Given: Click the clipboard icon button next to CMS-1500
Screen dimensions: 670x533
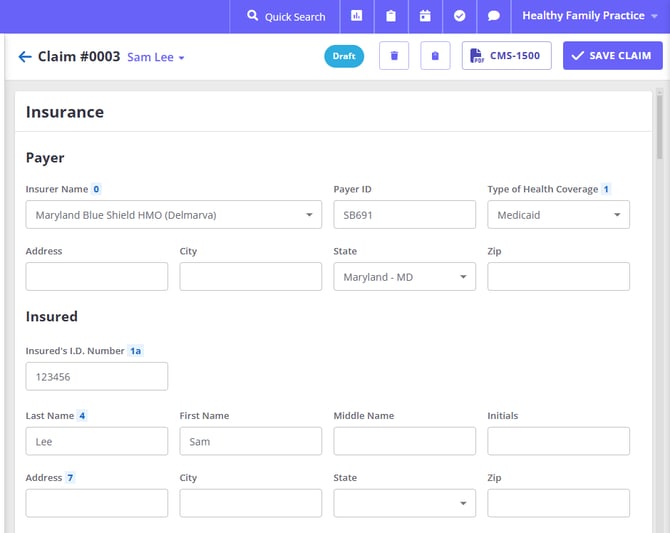Looking at the screenshot, I should (435, 56).
